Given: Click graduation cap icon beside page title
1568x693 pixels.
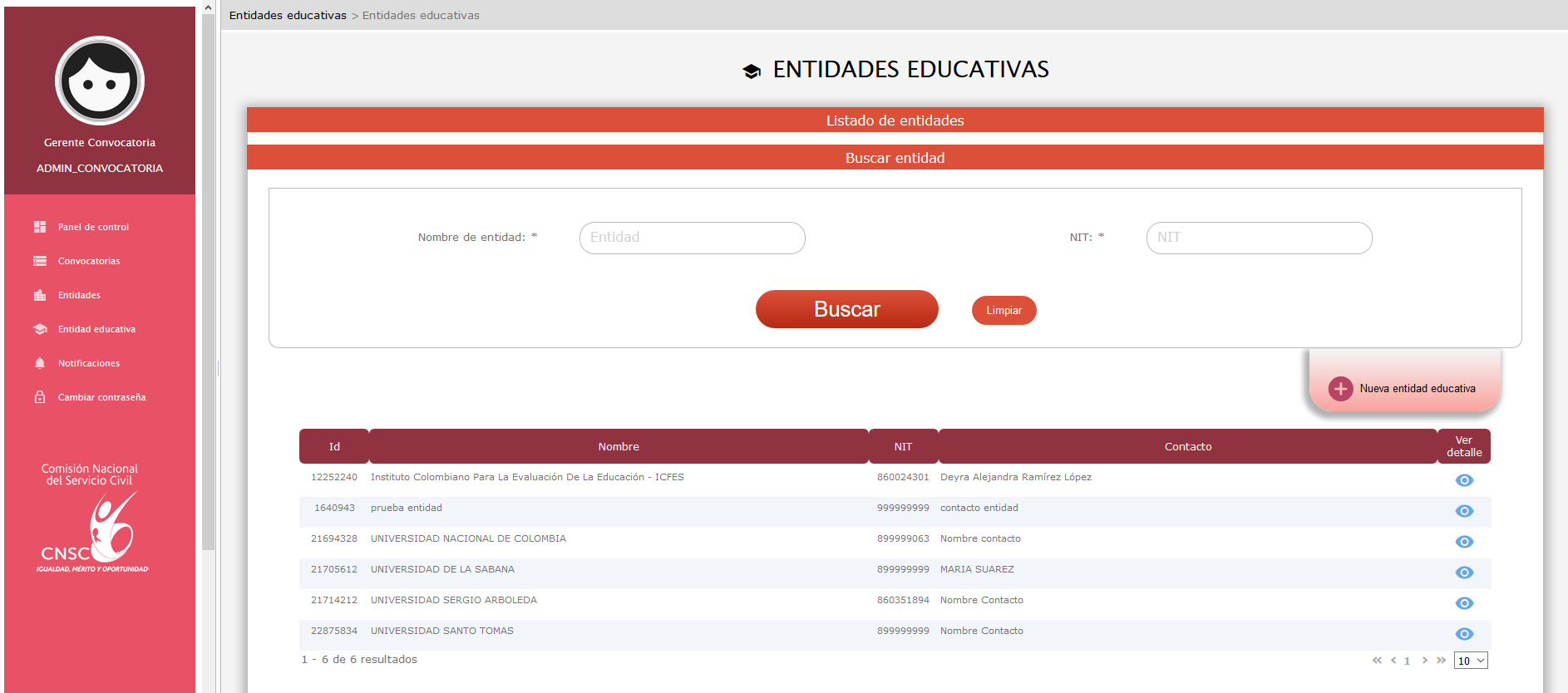Looking at the screenshot, I should tap(752, 71).
